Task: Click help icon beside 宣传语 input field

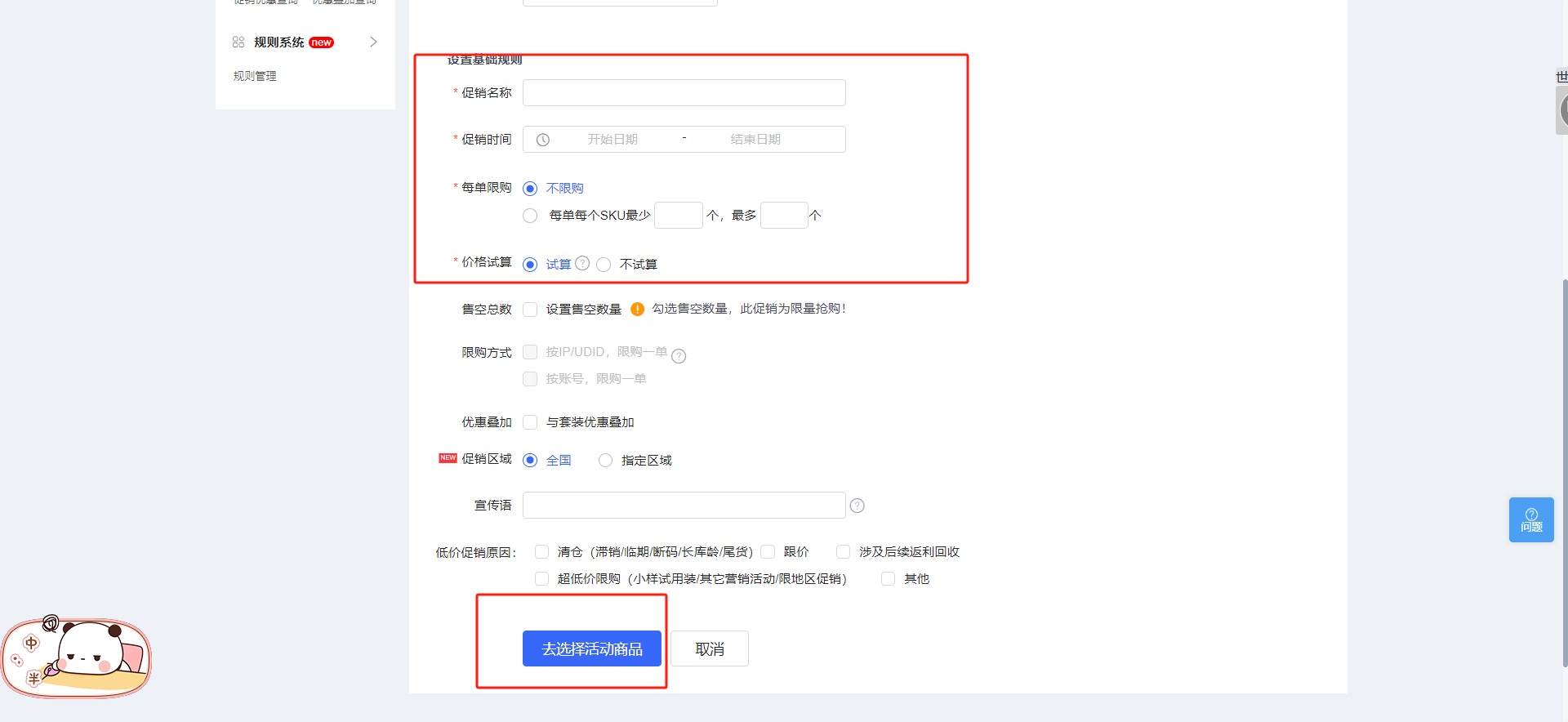Action: [857, 506]
